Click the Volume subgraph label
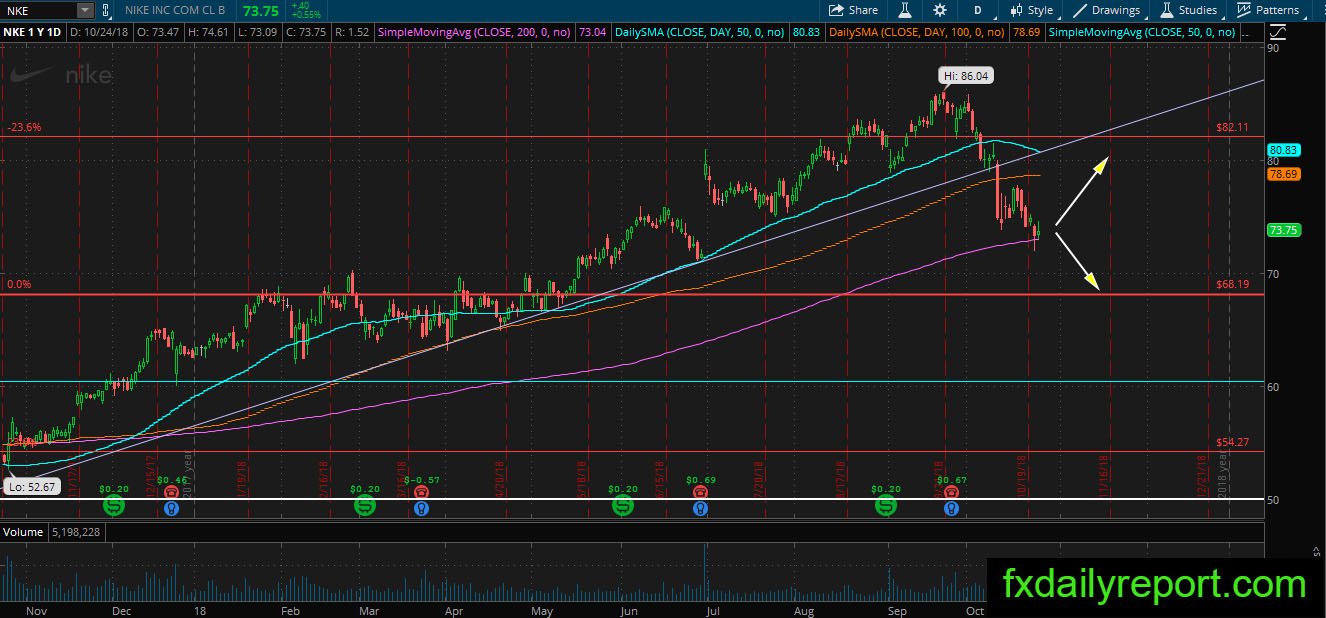Image resolution: width=1326 pixels, height=618 pixels. tap(23, 533)
